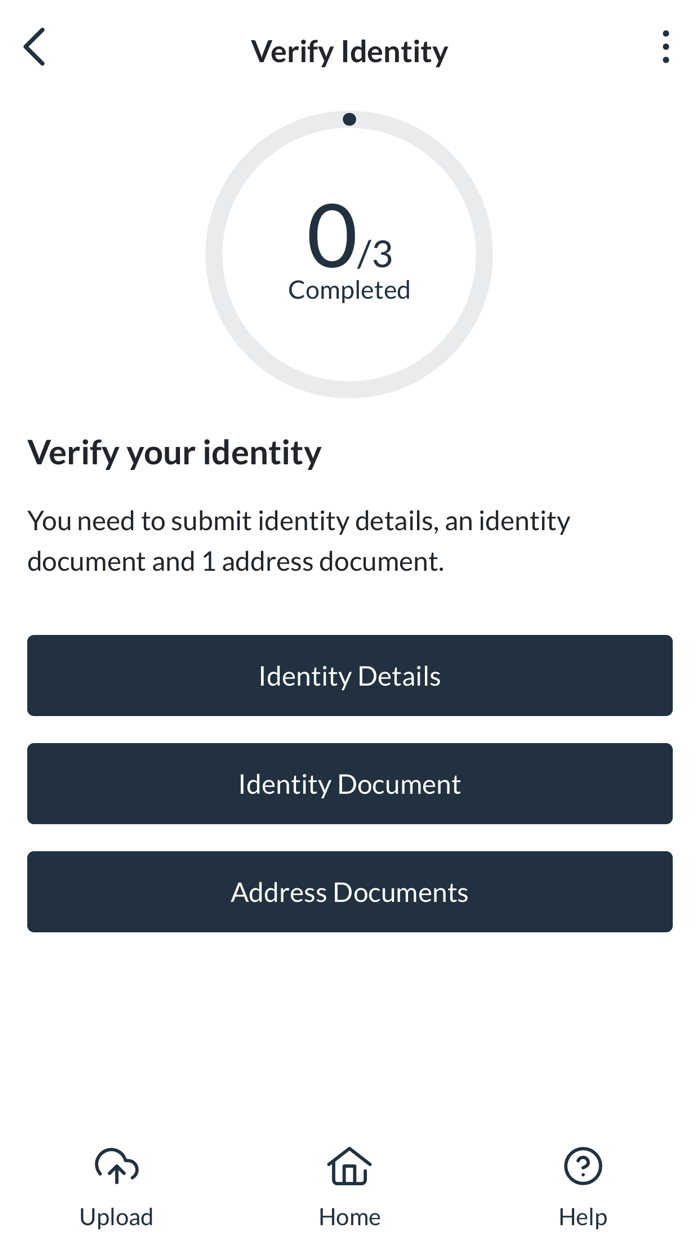Select the Help tab label
Image resolution: width=700 pixels, height=1244 pixels.
click(582, 1217)
